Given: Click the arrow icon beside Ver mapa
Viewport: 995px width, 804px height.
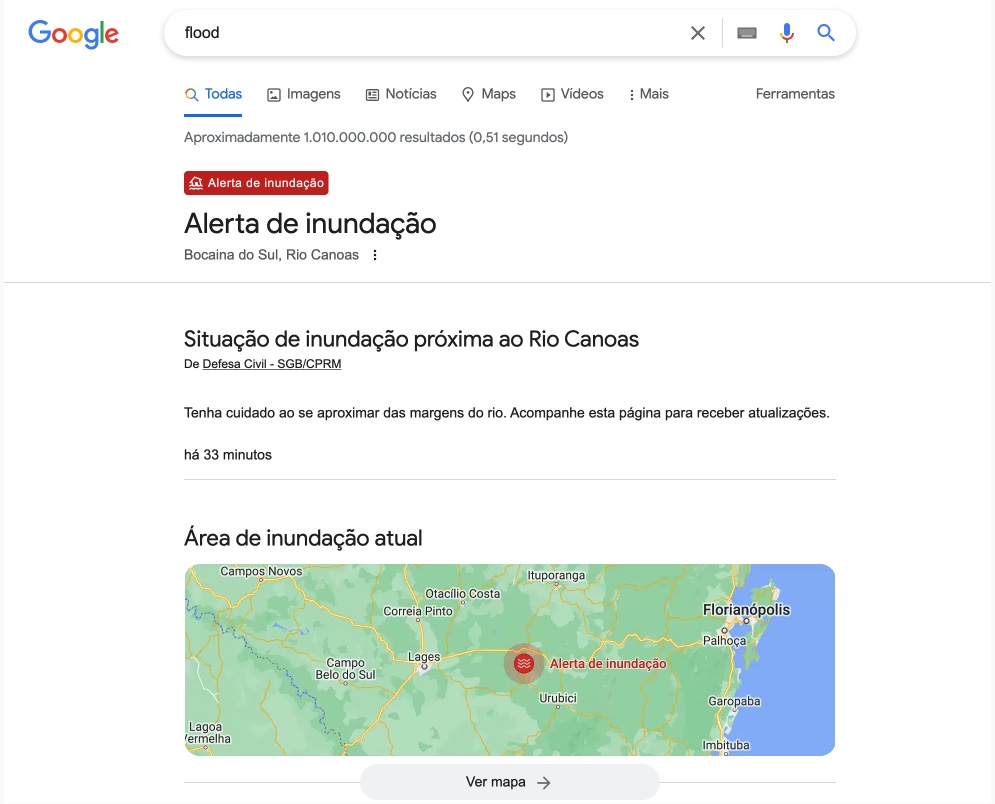Looking at the screenshot, I should tap(543, 782).
